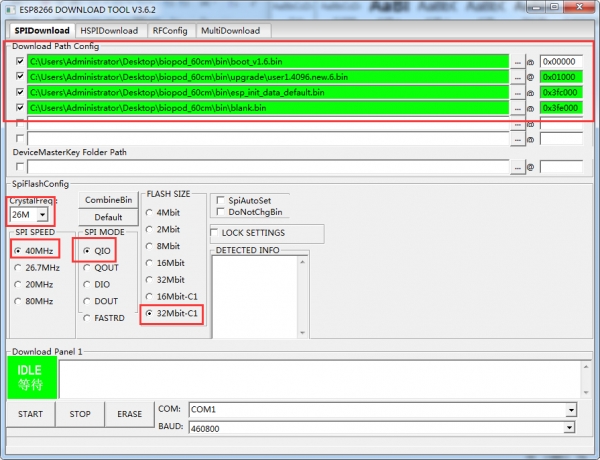The height and width of the screenshot is (460, 600).
Task: Click the CombineBin button
Action: (x=108, y=200)
